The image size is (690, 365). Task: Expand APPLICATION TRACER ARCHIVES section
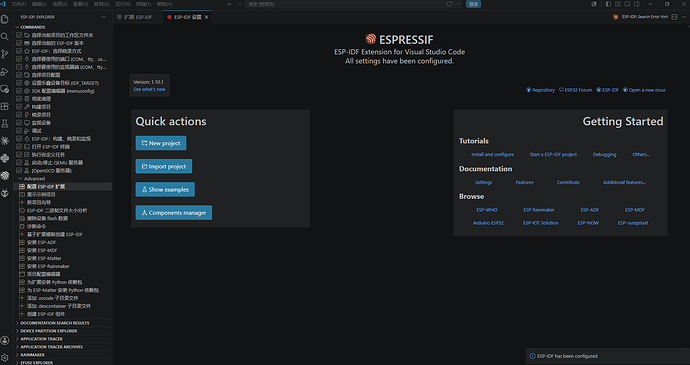63,347
